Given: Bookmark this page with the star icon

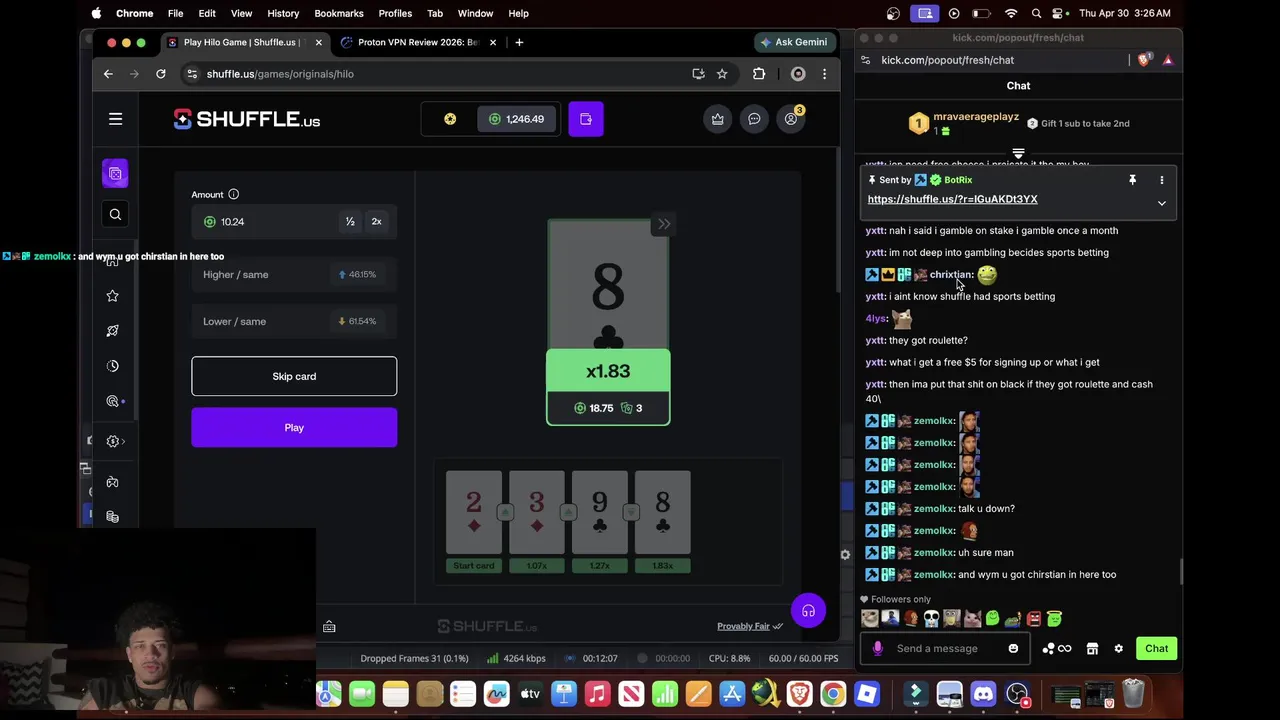Looking at the screenshot, I should [x=721, y=74].
